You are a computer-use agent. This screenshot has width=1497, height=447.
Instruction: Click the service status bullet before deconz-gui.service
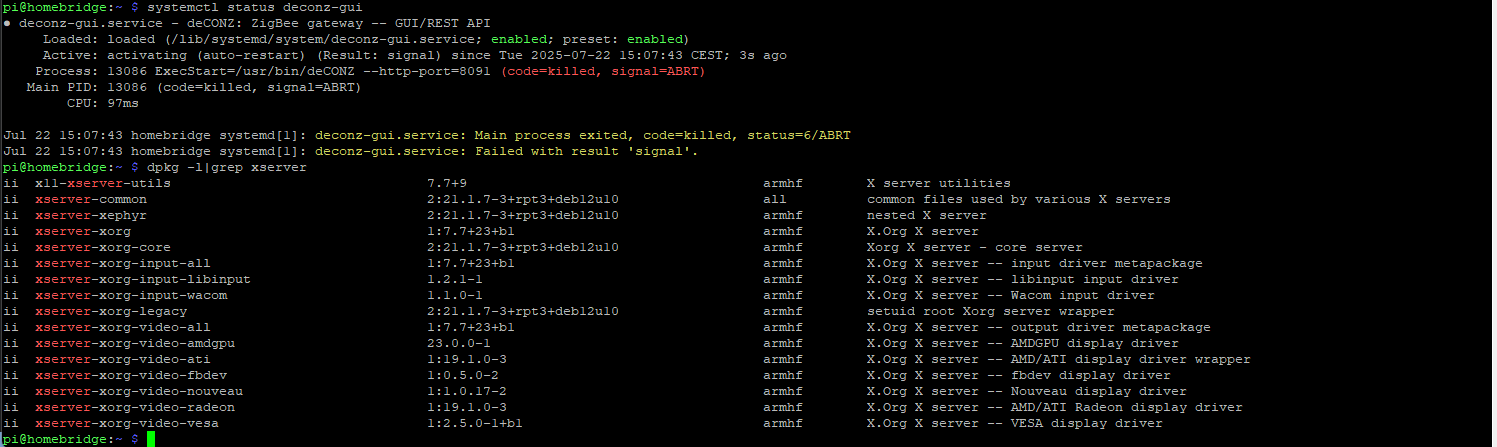click(x=7, y=23)
